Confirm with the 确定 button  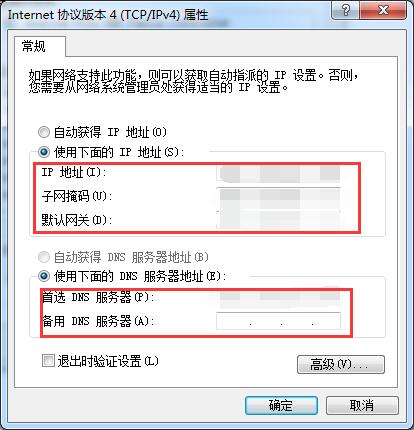point(281,405)
